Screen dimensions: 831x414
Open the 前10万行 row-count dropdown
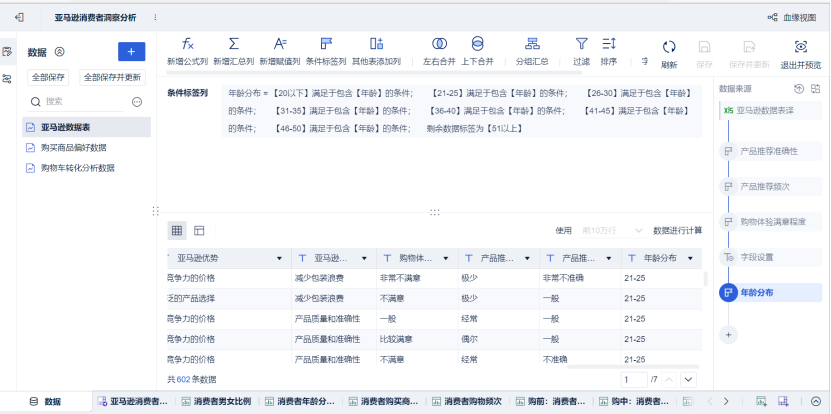tap(612, 231)
